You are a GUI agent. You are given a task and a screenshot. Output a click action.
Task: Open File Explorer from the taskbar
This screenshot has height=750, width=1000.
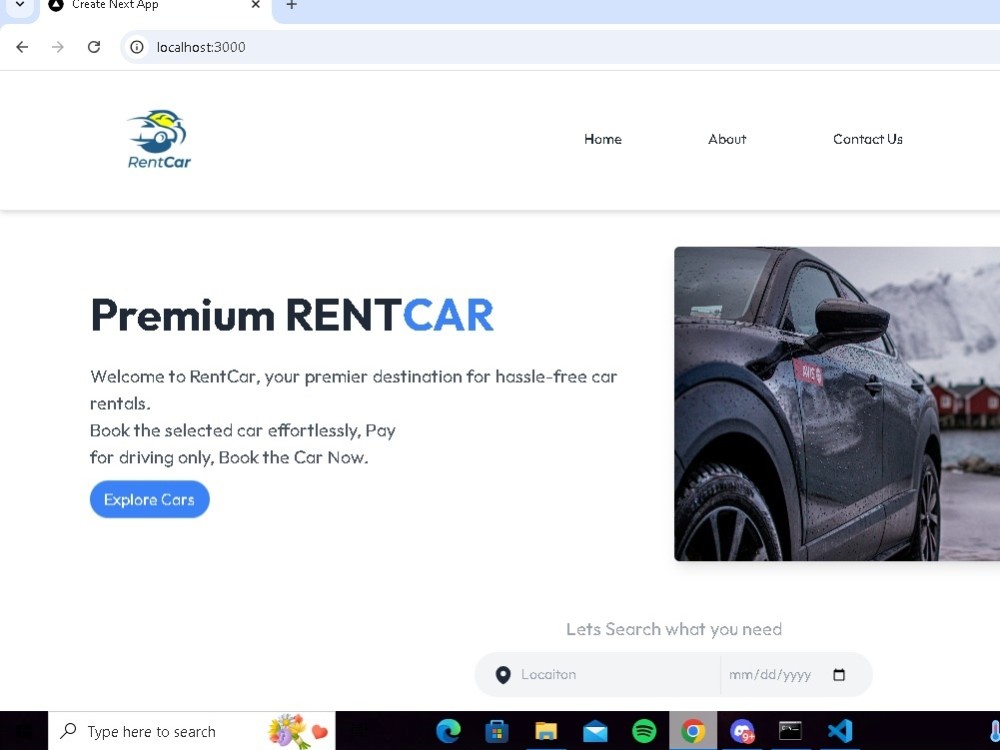(x=546, y=731)
